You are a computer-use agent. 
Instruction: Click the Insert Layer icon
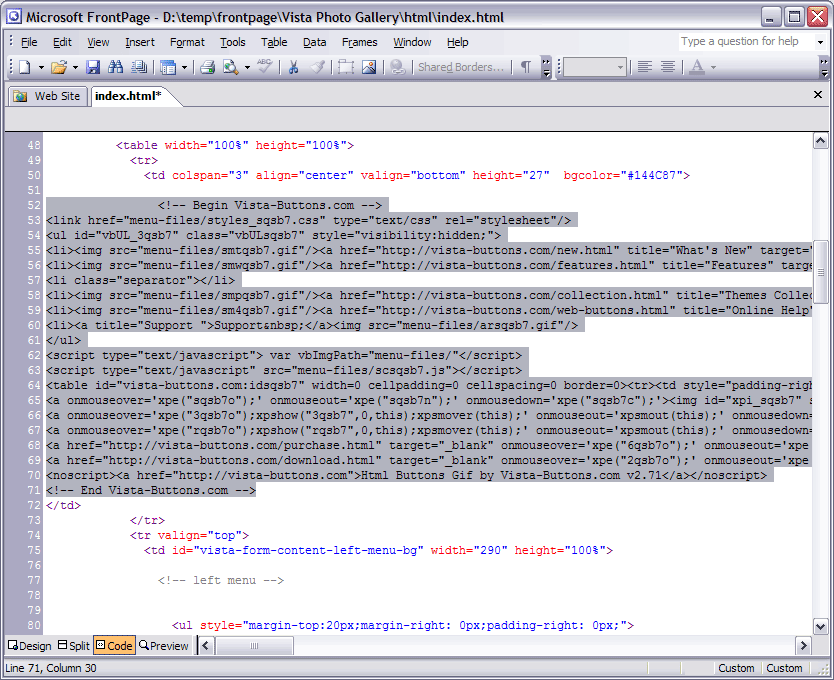point(346,67)
